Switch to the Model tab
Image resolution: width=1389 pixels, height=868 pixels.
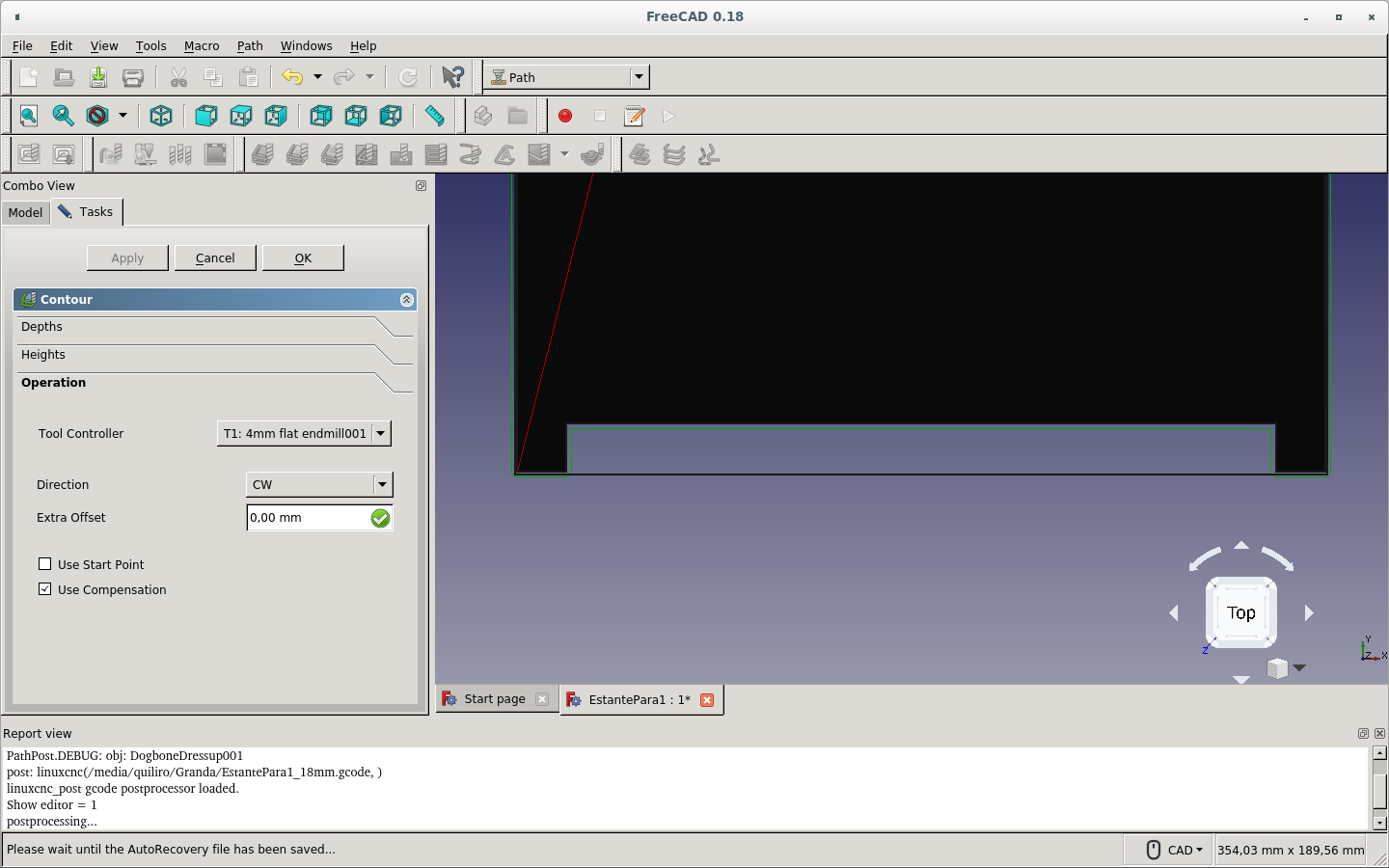pos(25,213)
